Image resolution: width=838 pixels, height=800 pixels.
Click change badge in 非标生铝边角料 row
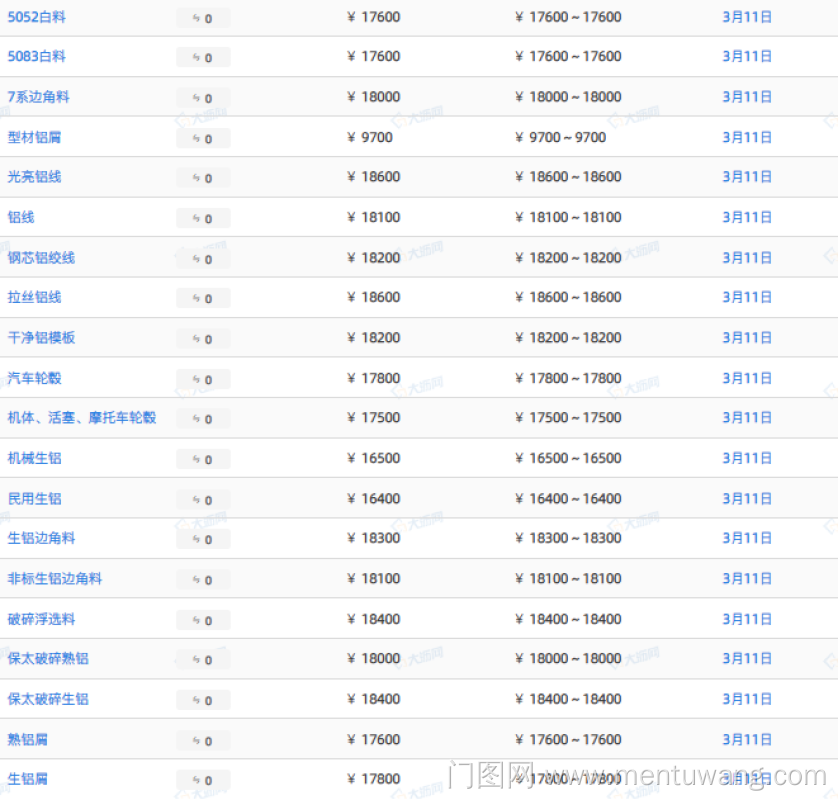coord(203,579)
